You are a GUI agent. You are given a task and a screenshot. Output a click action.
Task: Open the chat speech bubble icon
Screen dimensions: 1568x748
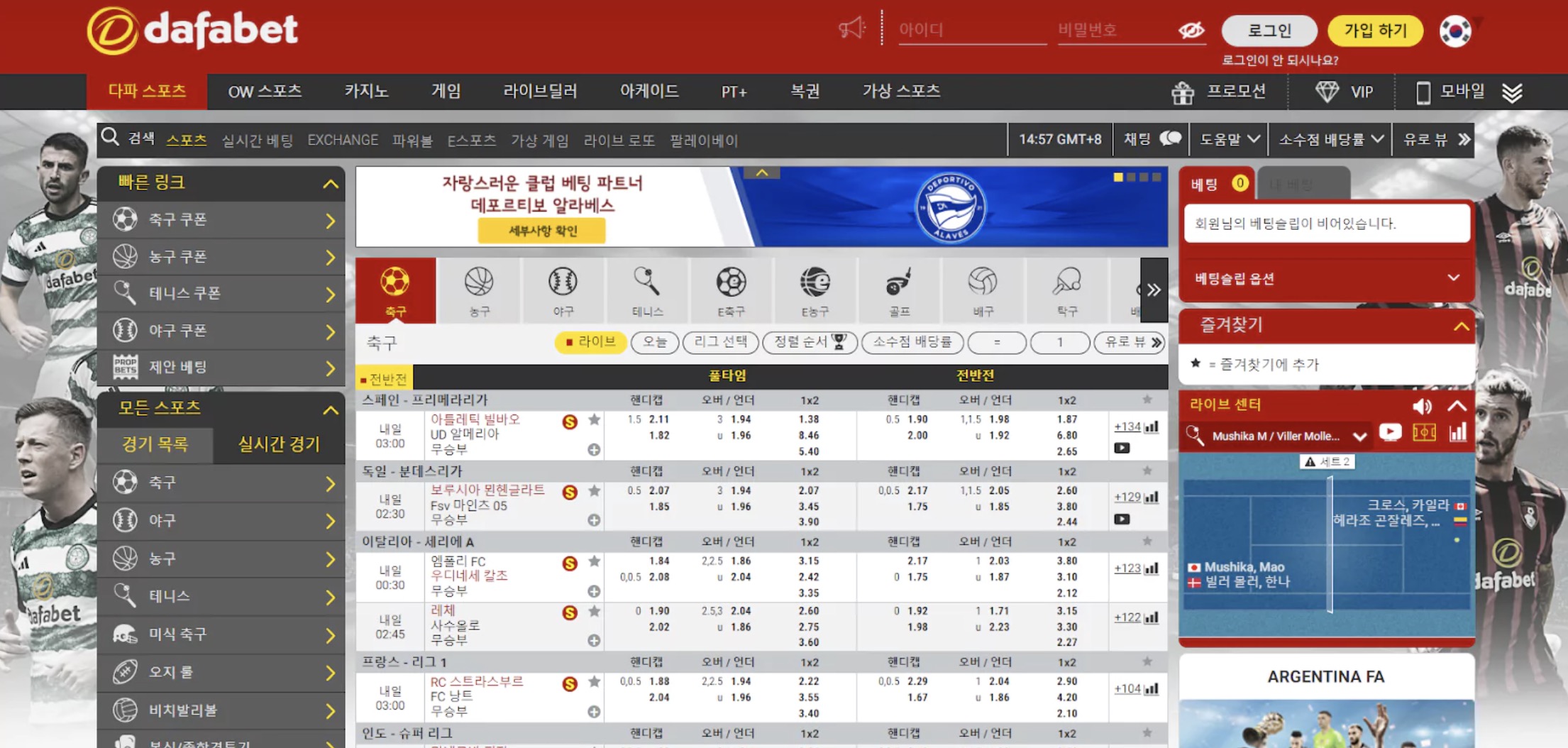pos(1171,138)
